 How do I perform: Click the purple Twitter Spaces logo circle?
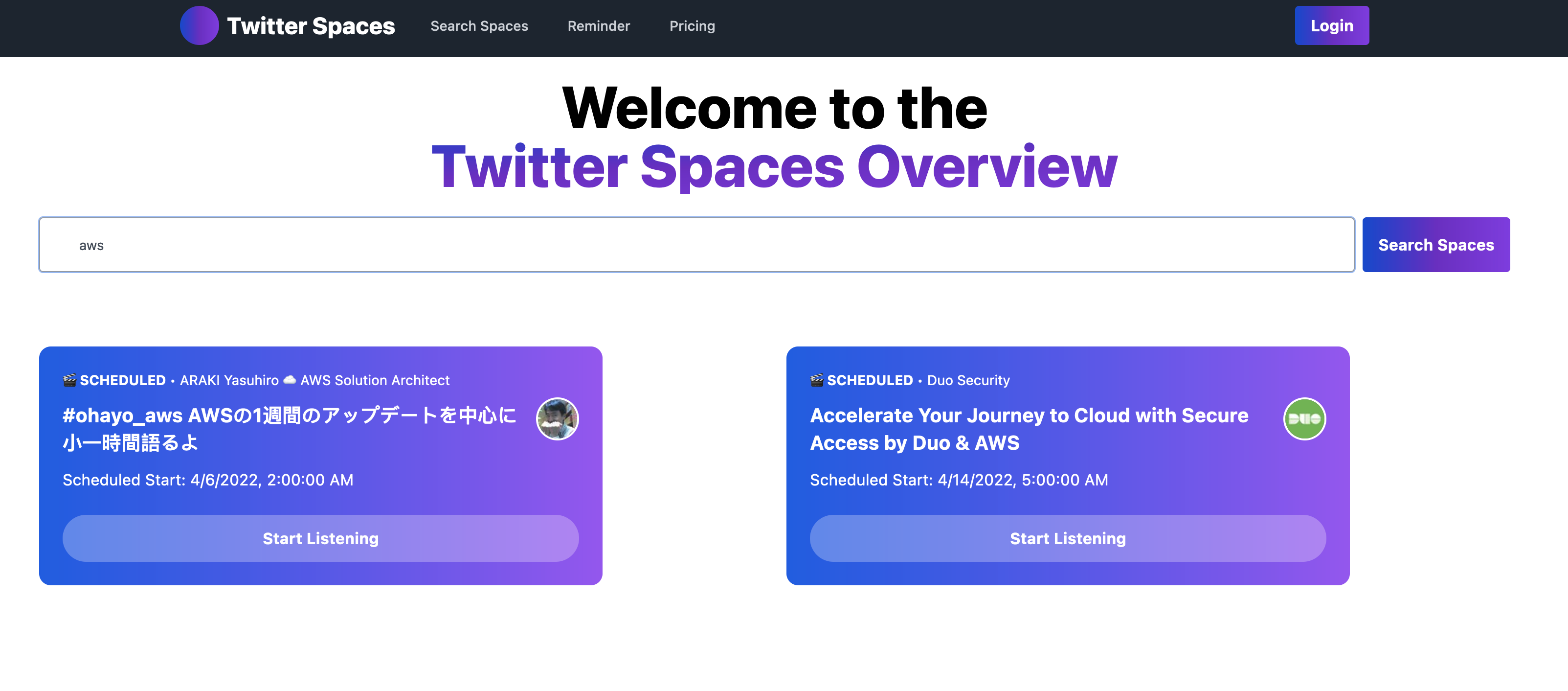[199, 25]
